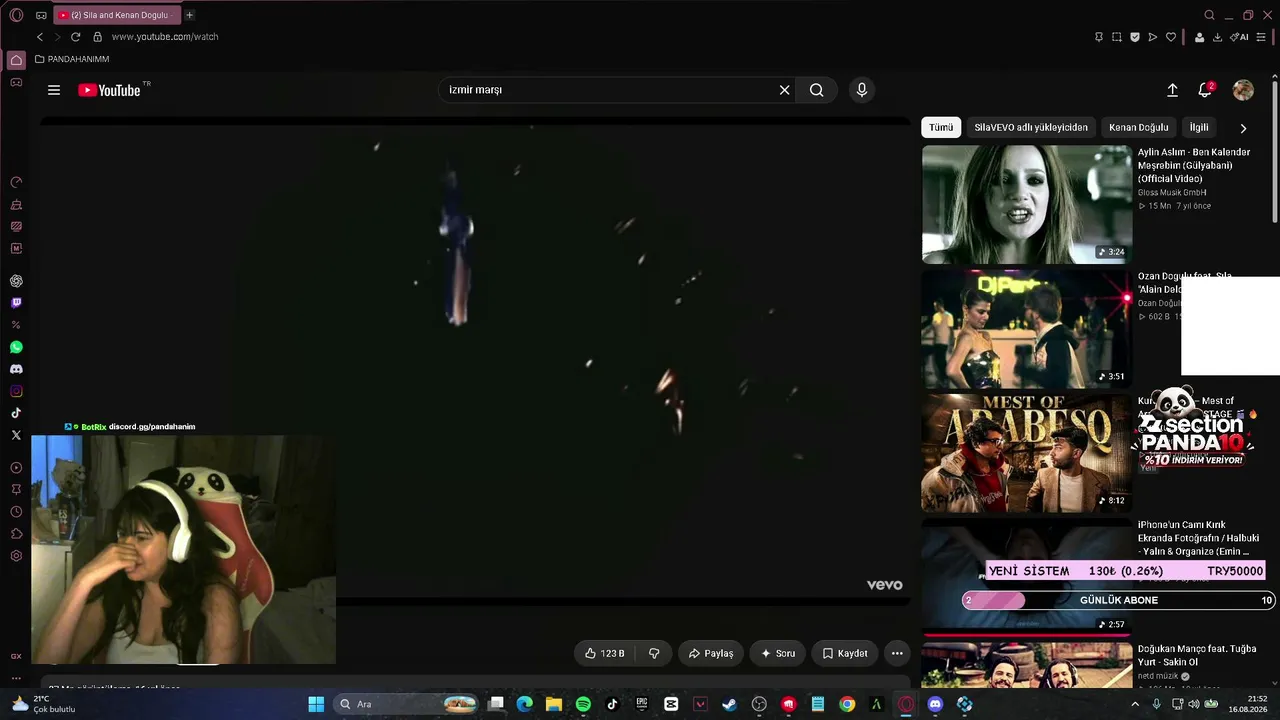Run the YouTube search with magnifier button
The height and width of the screenshot is (720, 1280).
click(x=817, y=90)
